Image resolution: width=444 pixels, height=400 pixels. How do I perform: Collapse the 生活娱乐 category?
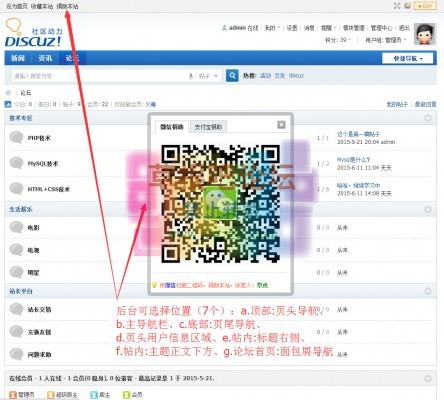click(428, 209)
